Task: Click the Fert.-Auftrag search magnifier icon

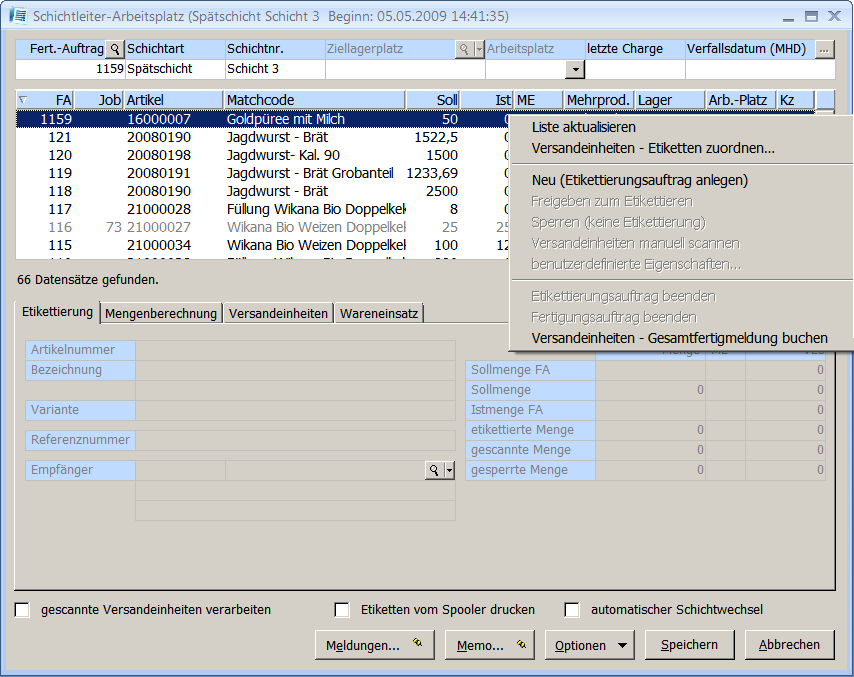Action: [x=114, y=49]
